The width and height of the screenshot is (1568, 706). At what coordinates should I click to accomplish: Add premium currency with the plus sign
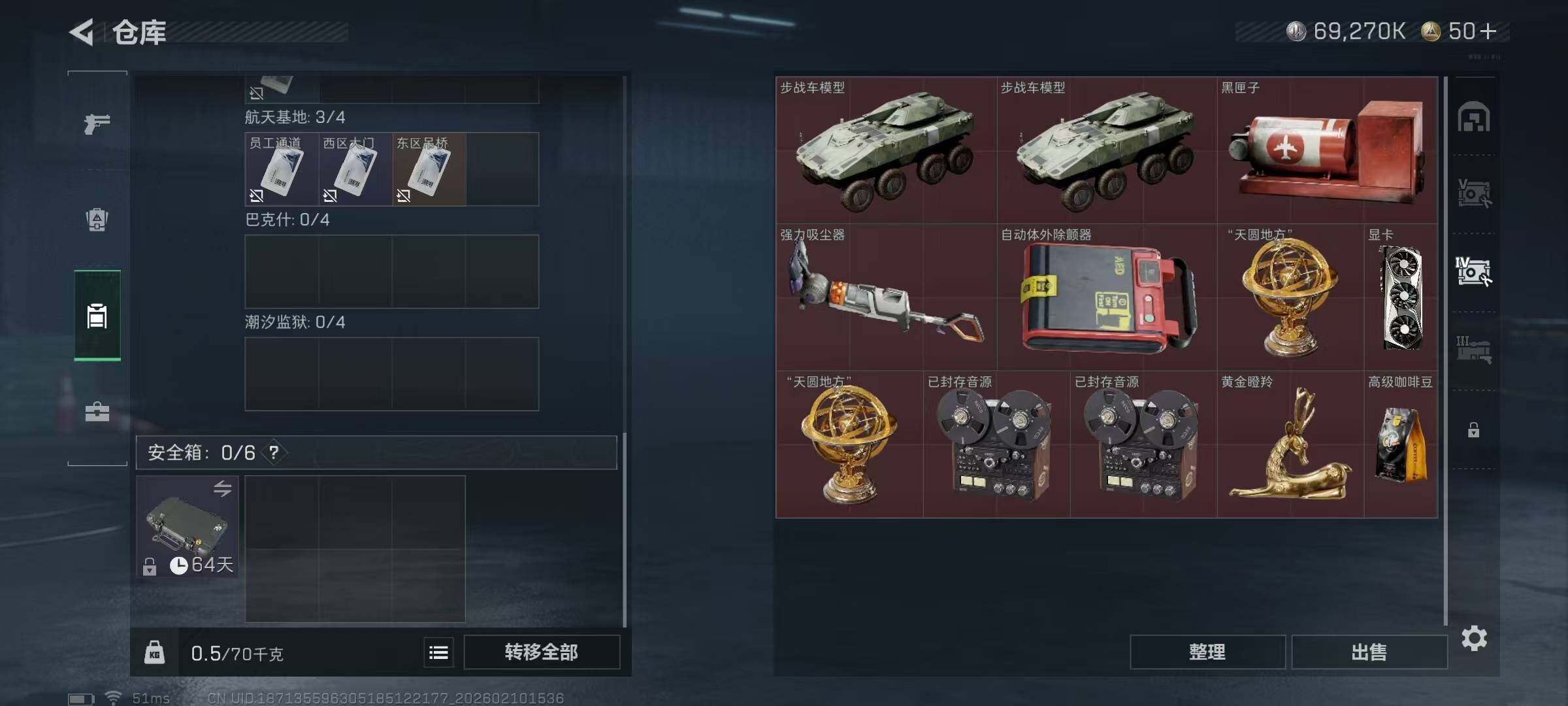(1488, 31)
